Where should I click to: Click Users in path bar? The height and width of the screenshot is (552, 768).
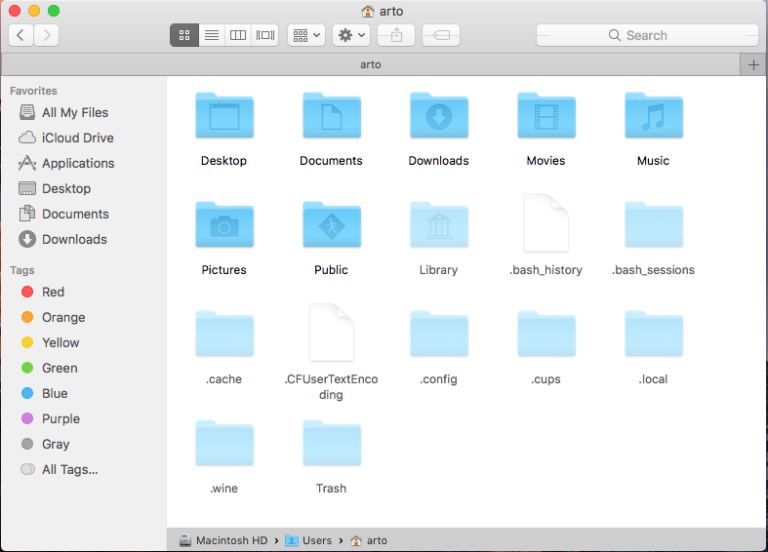(309, 540)
